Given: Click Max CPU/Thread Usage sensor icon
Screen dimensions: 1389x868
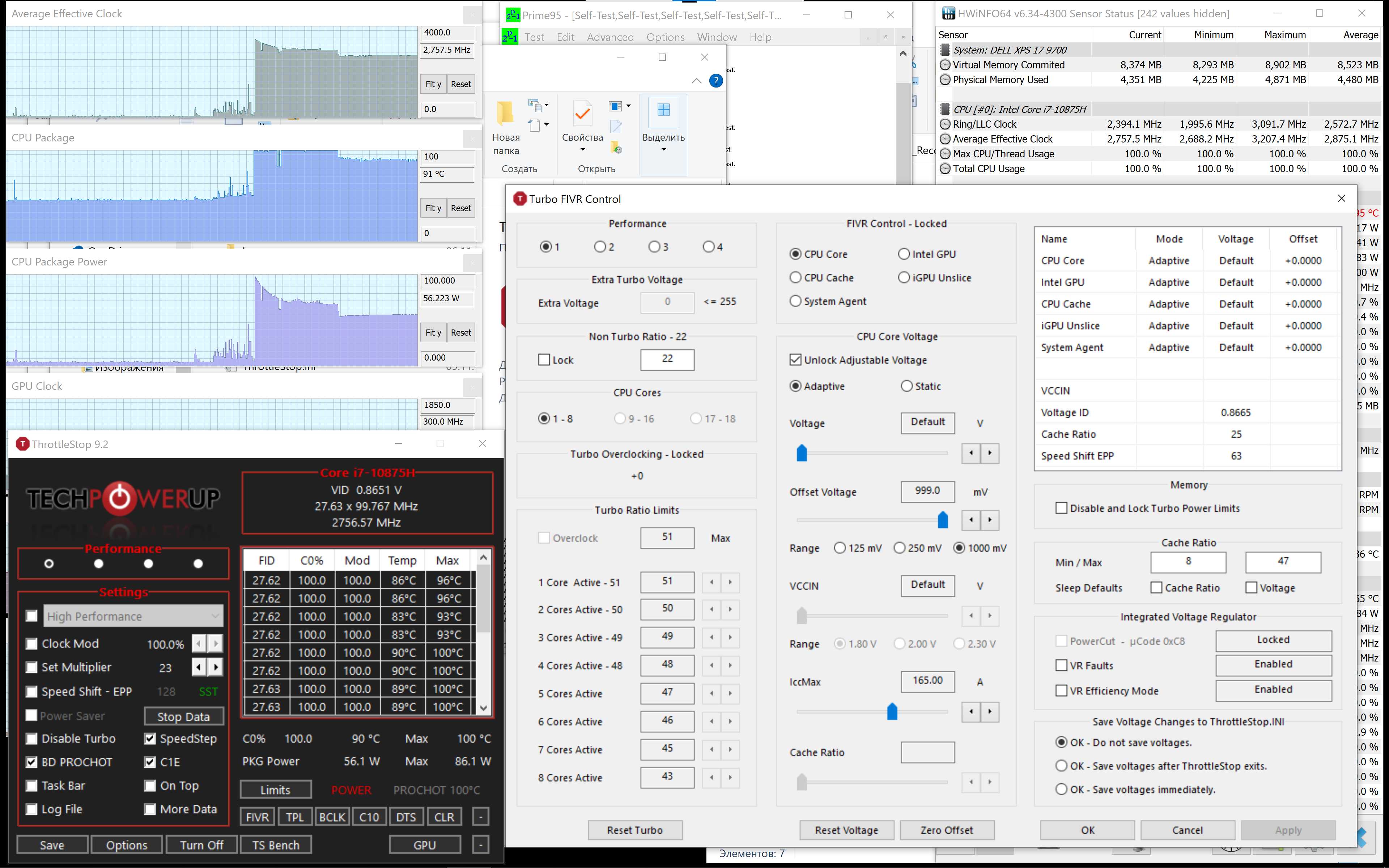Looking at the screenshot, I should tap(945, 154).
